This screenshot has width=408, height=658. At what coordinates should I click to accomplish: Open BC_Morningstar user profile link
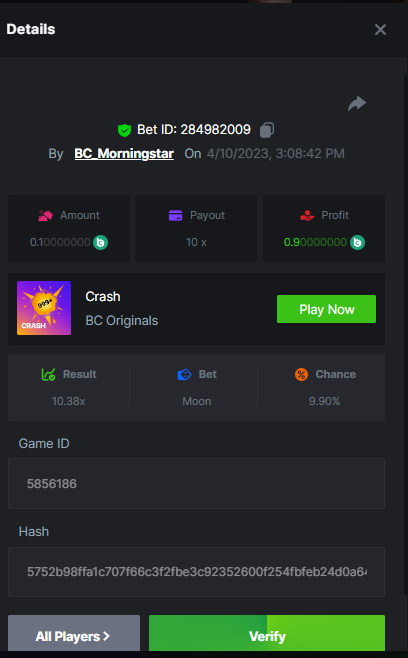(124, 154)
